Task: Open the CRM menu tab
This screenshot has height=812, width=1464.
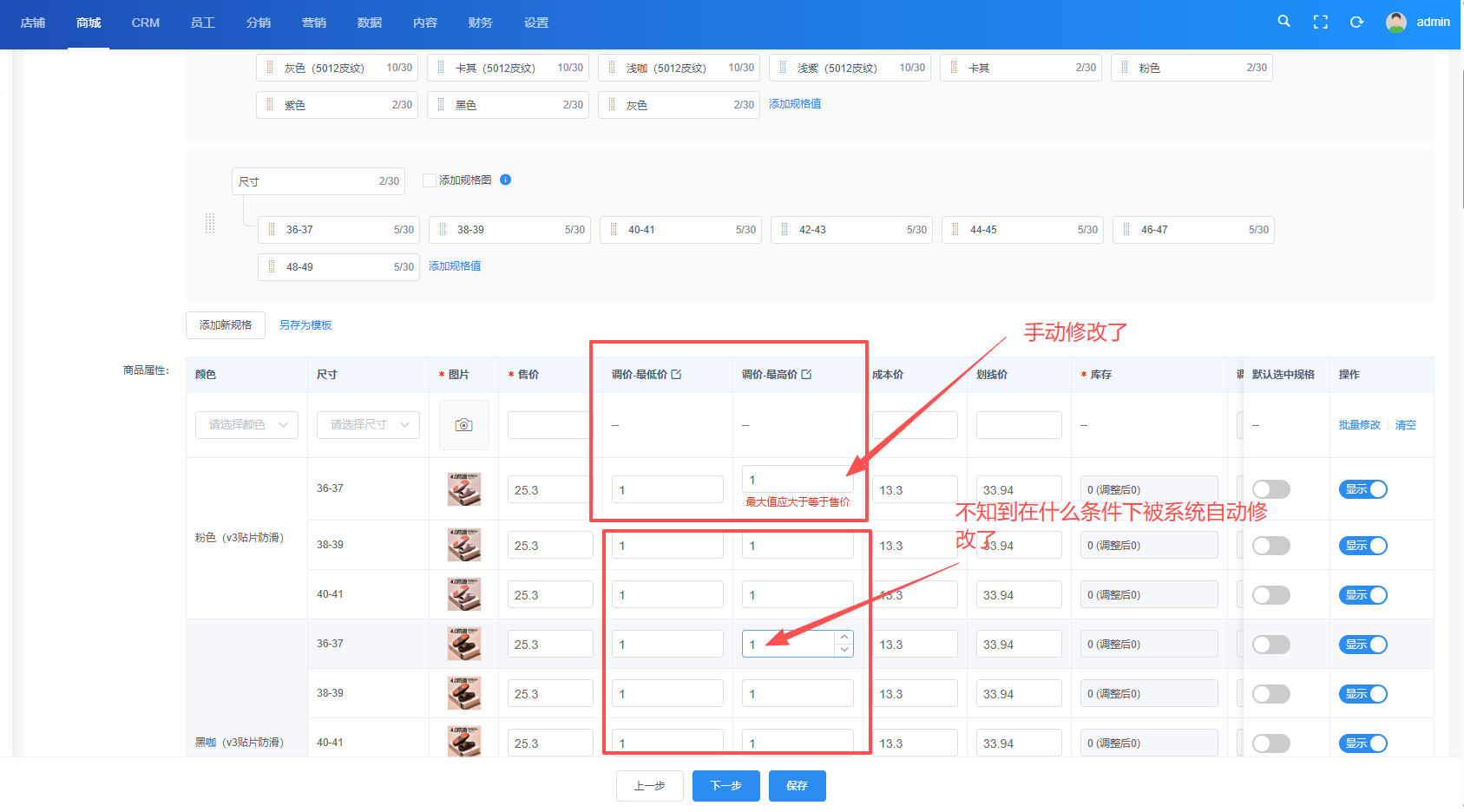Action: 145,23
